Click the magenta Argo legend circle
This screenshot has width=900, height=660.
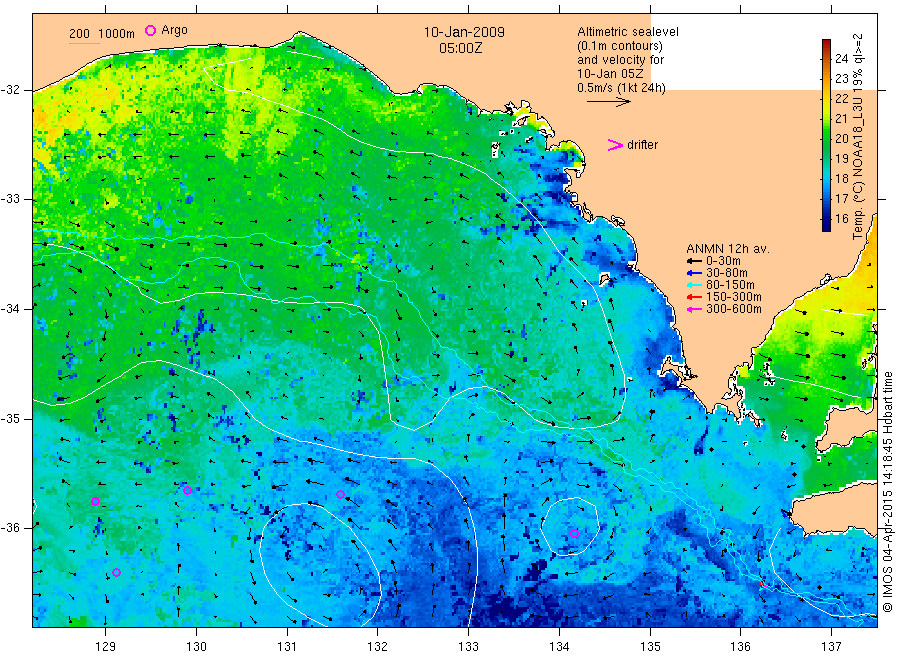click(x=150, y=30)
